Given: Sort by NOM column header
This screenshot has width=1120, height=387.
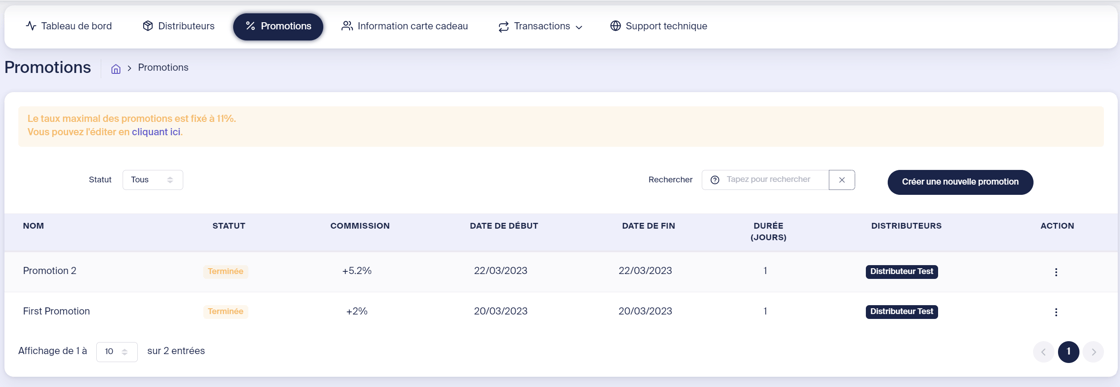Looking at the screenshot, I should [34, 226].
